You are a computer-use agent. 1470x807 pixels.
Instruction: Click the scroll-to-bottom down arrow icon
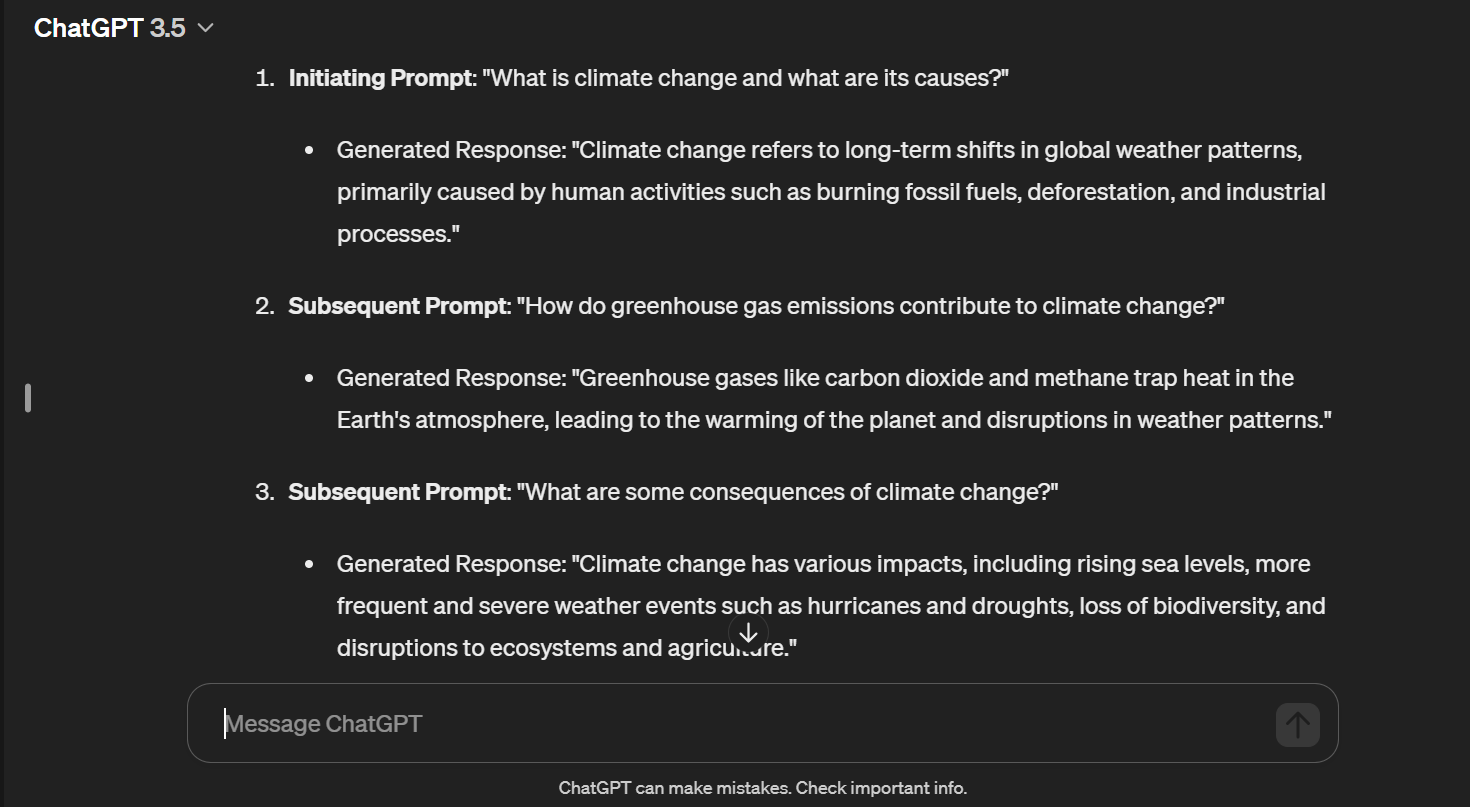coord(748,632)
